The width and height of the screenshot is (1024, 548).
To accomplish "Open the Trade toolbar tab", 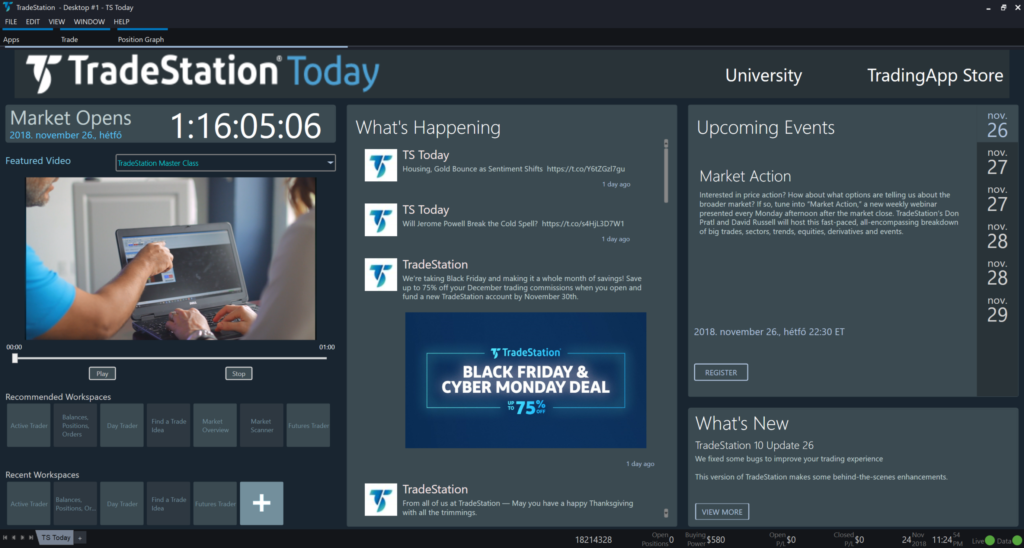I will point(69,40).
